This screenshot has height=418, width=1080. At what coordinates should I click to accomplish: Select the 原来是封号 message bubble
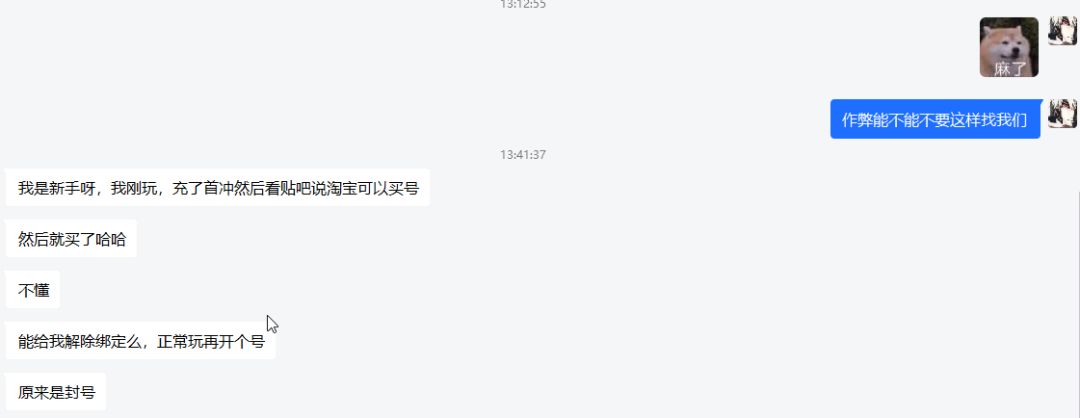click(x=56, y=393)
